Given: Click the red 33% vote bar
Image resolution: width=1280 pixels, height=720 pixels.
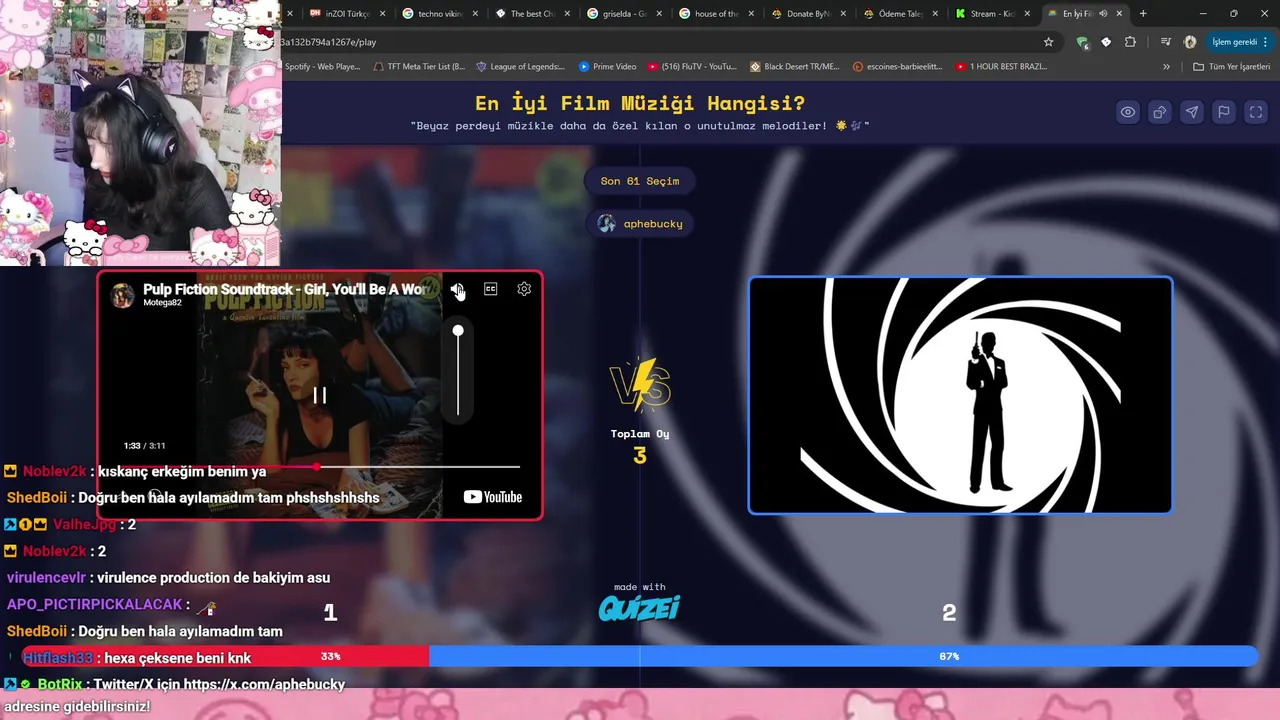Looking at the screenshot, I should (x=225, y=657).
